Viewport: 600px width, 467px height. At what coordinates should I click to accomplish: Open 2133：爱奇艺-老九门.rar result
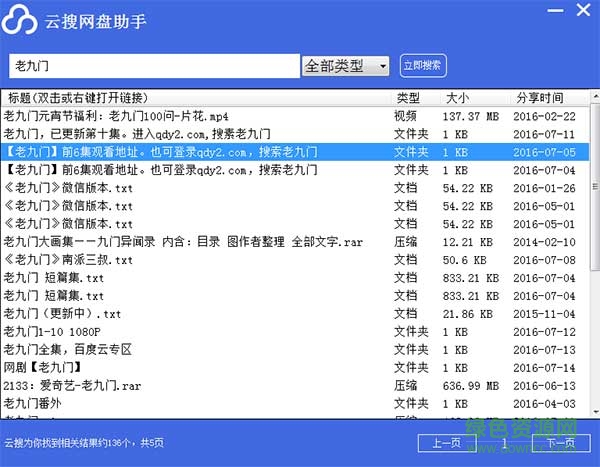point(81,386)
